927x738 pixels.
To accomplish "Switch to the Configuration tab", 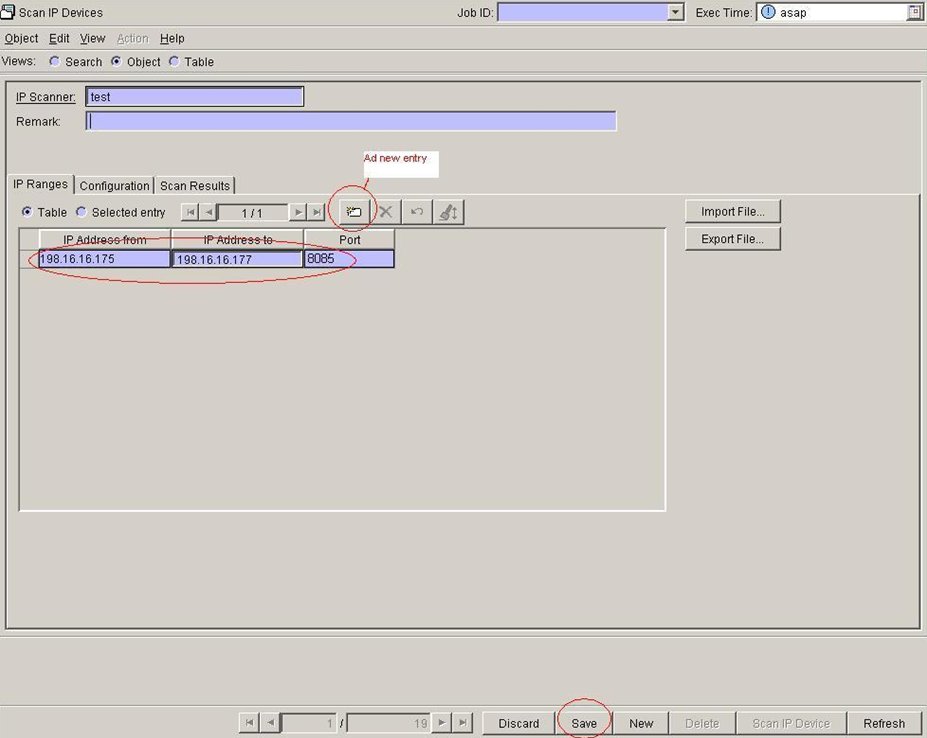I will click(114, 186).
